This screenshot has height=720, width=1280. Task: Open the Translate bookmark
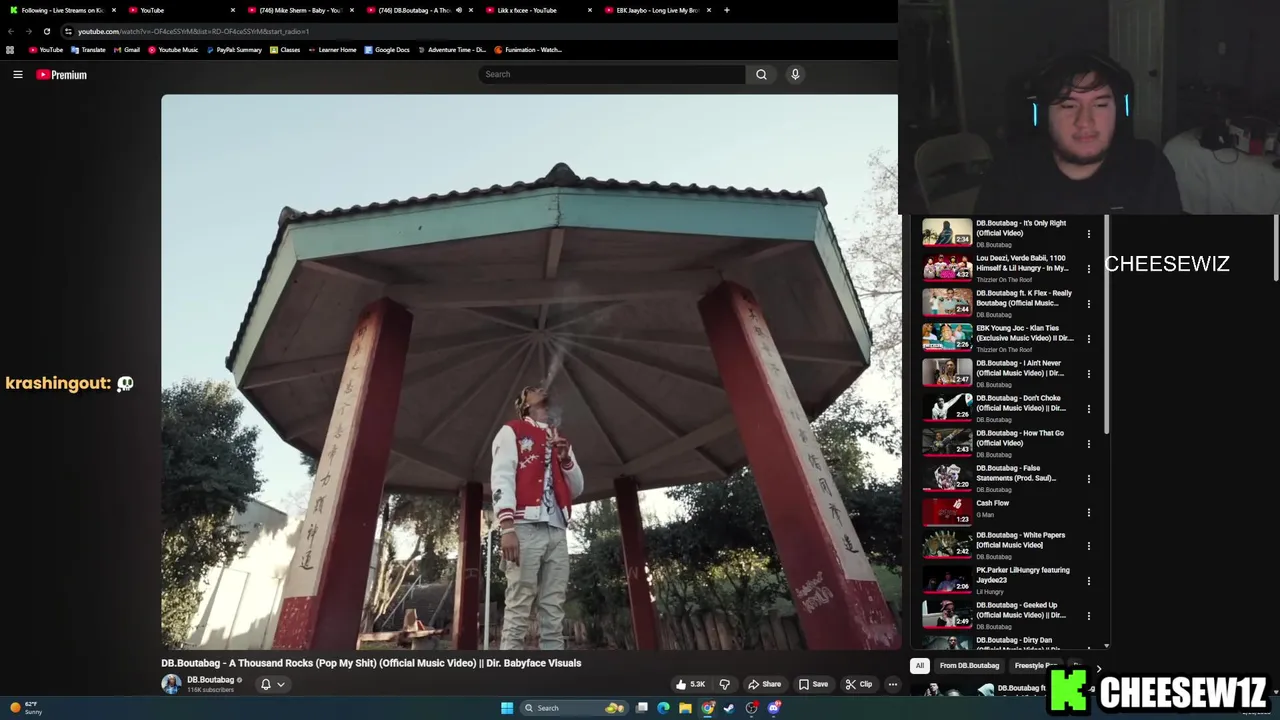click(x=88, y=49)
